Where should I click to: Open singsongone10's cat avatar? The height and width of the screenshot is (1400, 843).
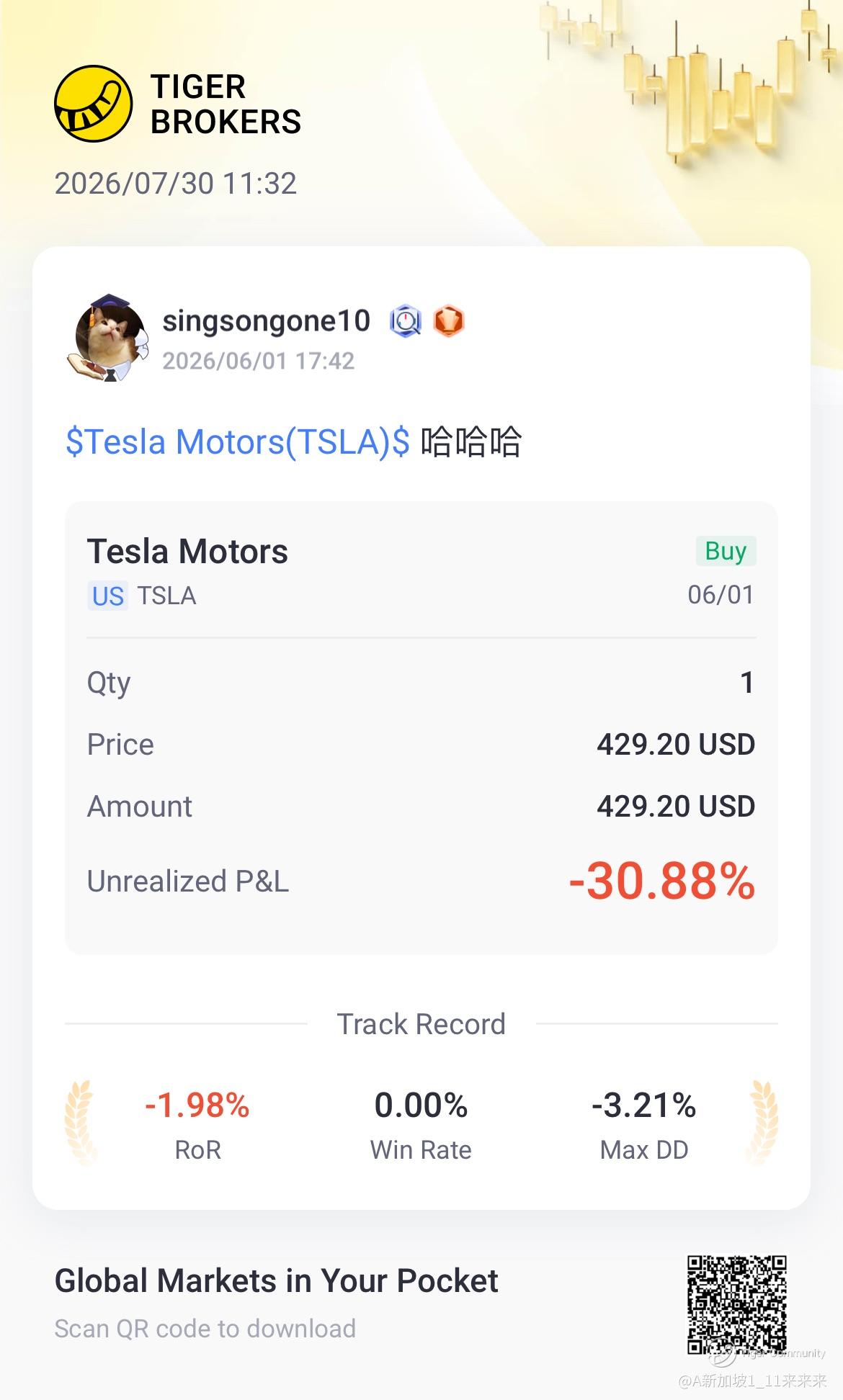pyautogui.click(x=108, y=338)
